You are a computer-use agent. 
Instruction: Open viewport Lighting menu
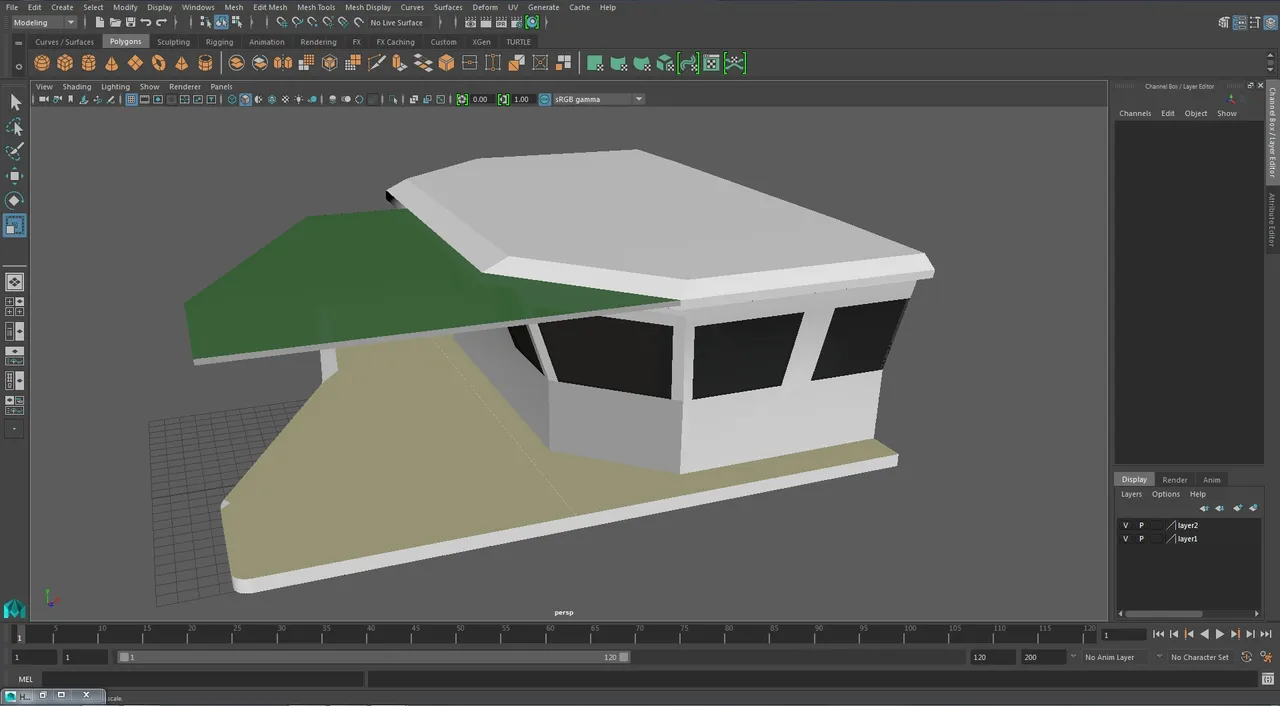click(x=115, y=87)
